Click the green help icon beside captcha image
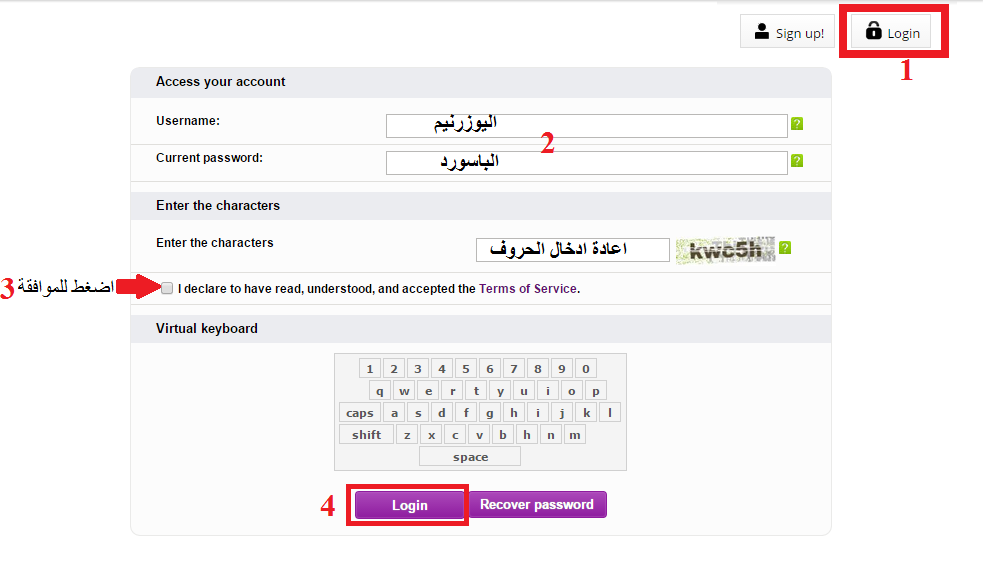This screenshot has height=567, width=983. tap(785, 248)
